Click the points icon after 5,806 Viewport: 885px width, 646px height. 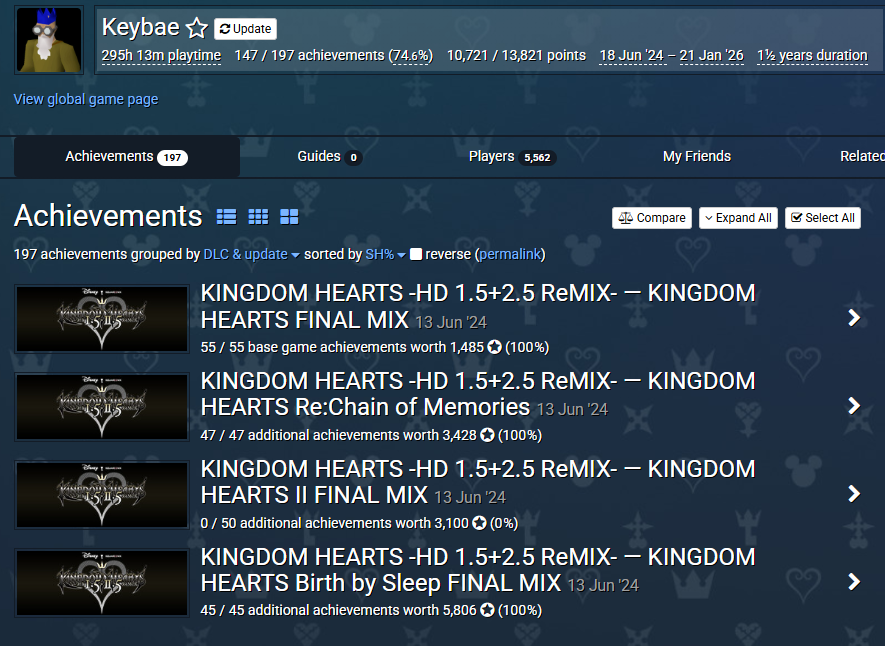point(487,610)
